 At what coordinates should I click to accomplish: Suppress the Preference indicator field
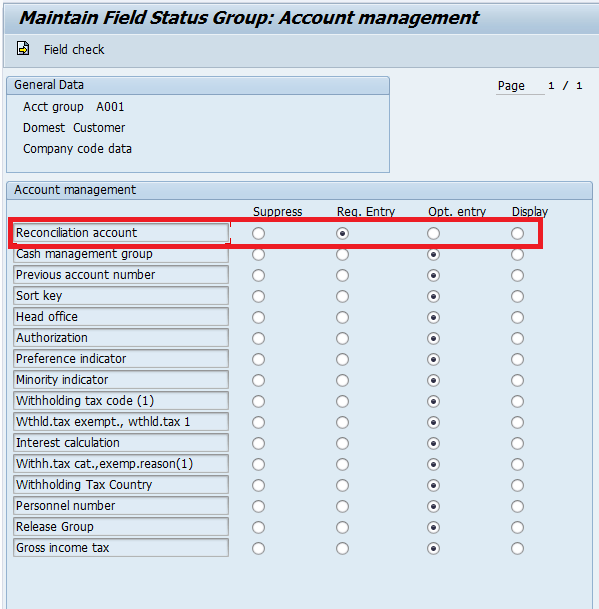click(258, 359)
